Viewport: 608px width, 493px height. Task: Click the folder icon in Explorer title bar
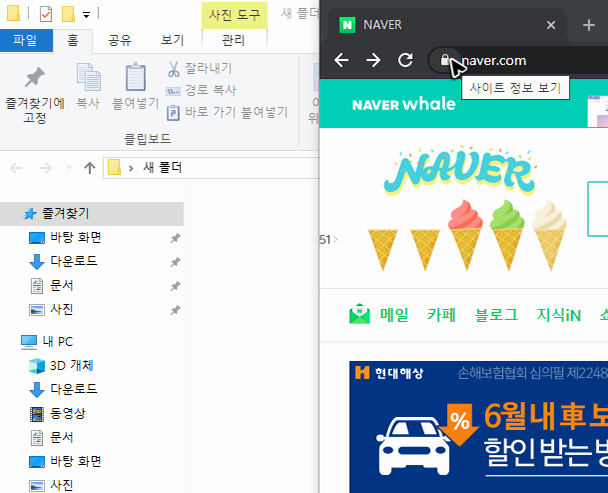coord(14,13)
